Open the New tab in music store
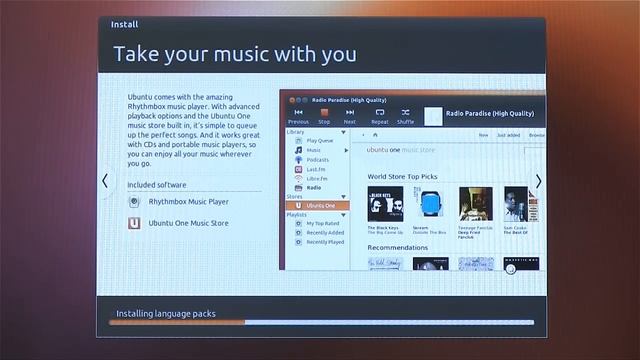This screenshot has width=640, height=360. click(483, 135)
